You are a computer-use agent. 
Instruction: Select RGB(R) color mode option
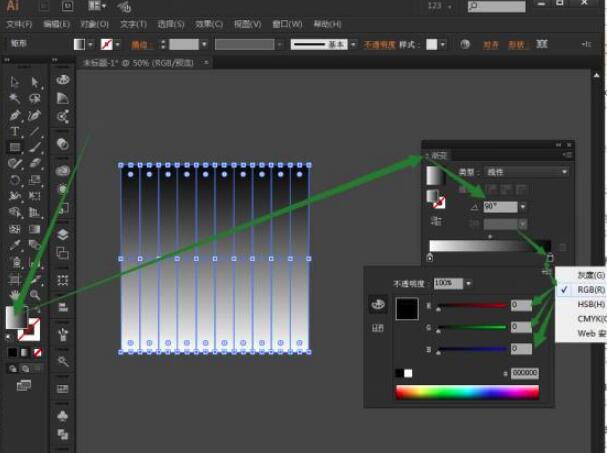click(x=591, y=289)
